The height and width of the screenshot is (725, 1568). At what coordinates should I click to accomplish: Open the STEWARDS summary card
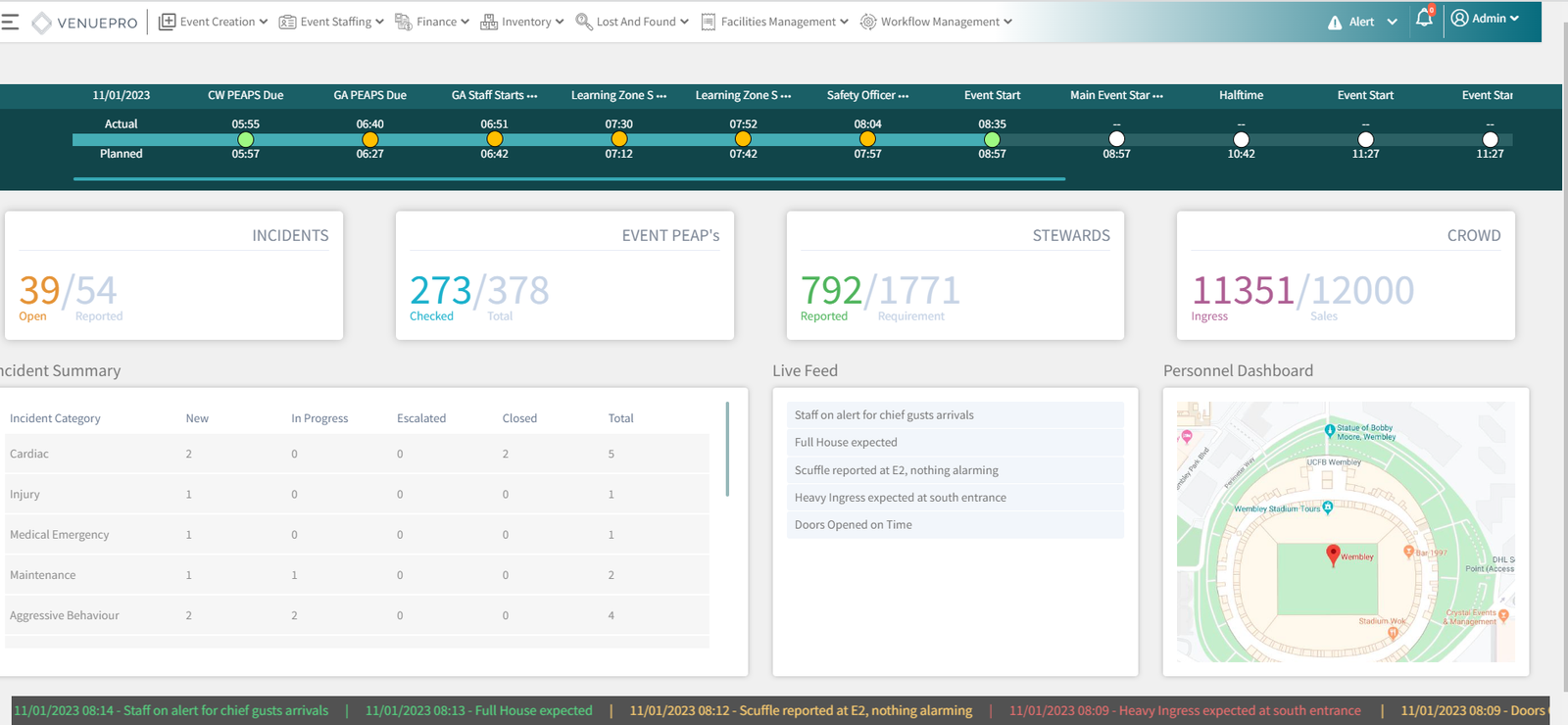(x=955, y=276)
